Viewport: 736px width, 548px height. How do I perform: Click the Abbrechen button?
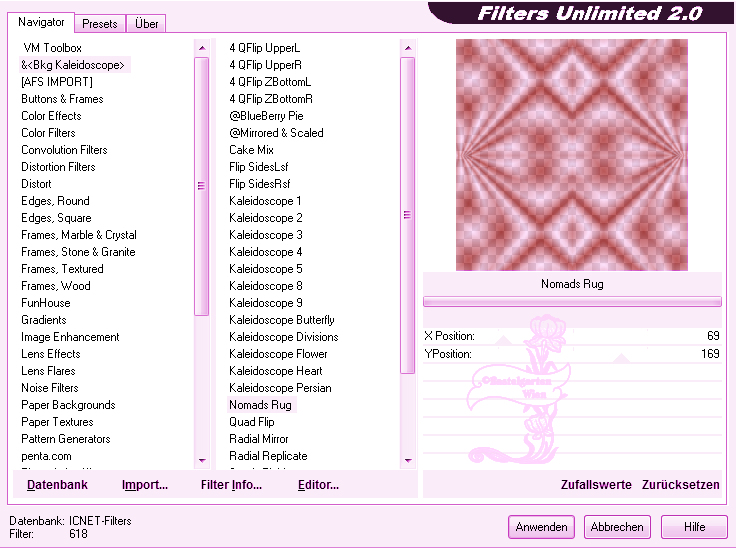617,527
